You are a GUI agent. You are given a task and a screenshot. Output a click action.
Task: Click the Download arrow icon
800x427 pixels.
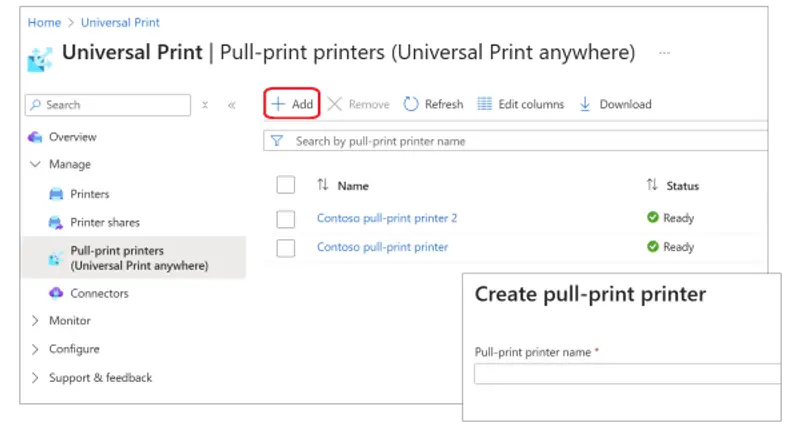tap(585, 104)
